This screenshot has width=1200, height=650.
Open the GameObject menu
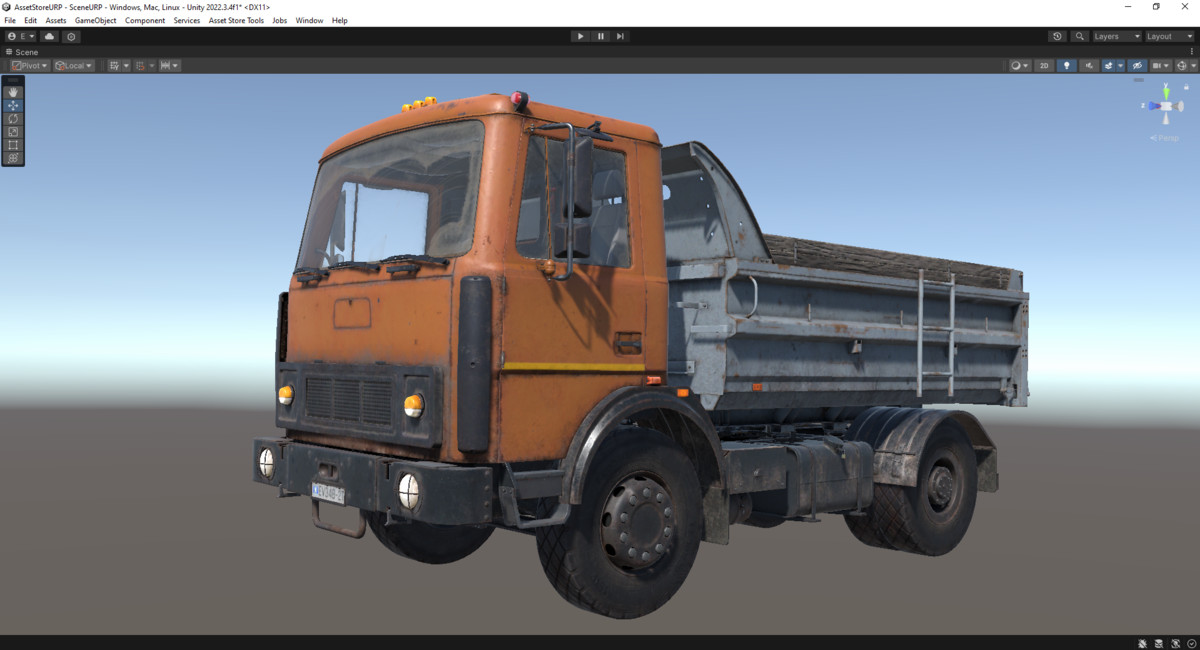tap(95, 20)
